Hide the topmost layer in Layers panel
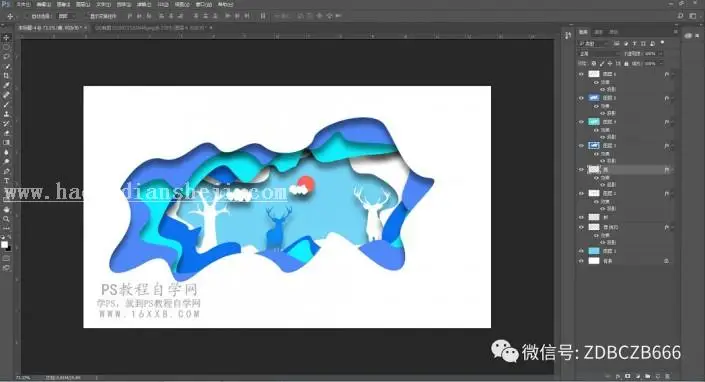 (x=581, y=74)
